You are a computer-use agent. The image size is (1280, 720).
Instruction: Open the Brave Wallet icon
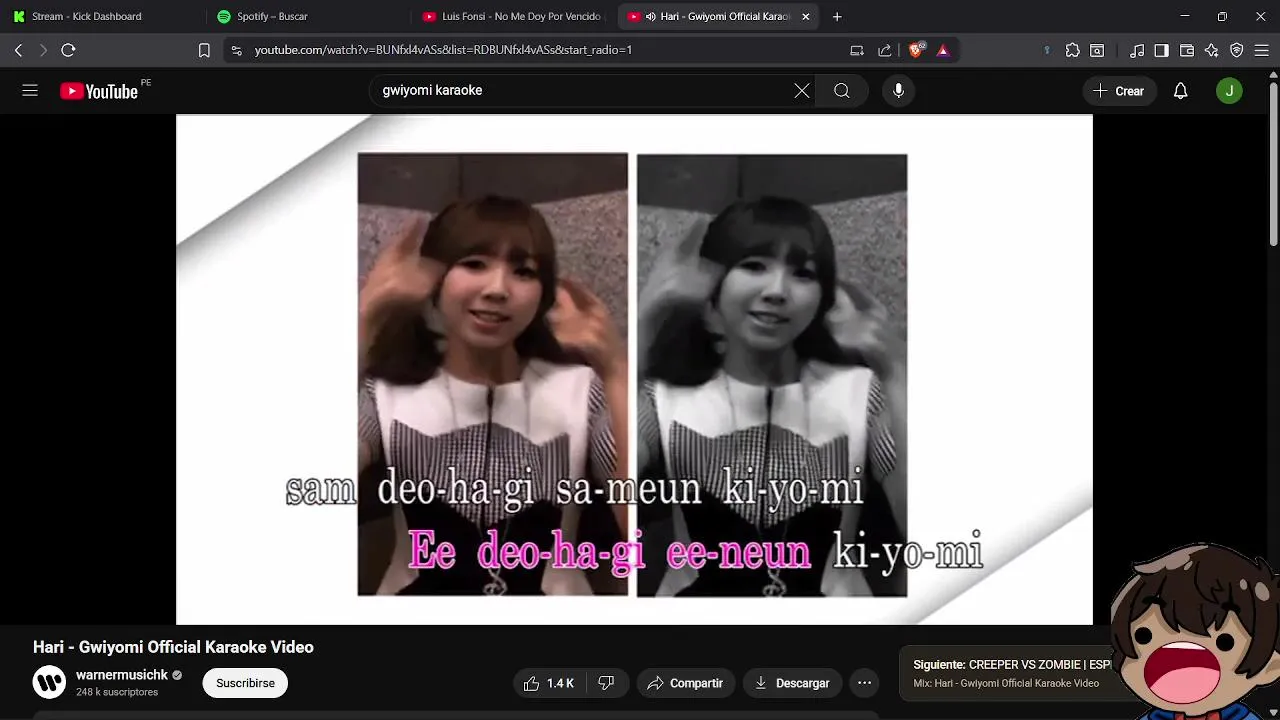(x=1187, y=50)
